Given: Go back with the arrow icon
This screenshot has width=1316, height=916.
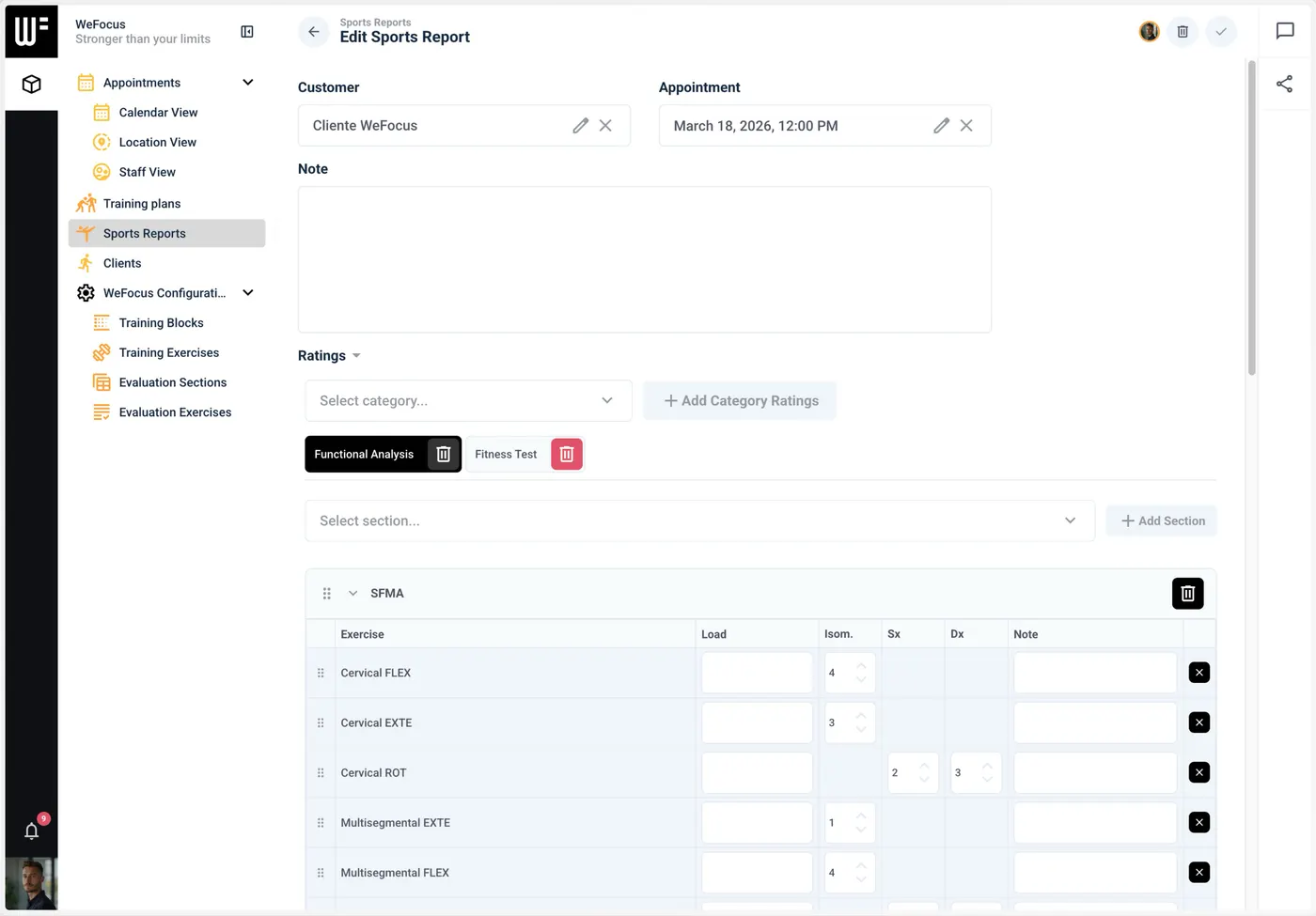Looking at the screenshot, I should point(314,32).
